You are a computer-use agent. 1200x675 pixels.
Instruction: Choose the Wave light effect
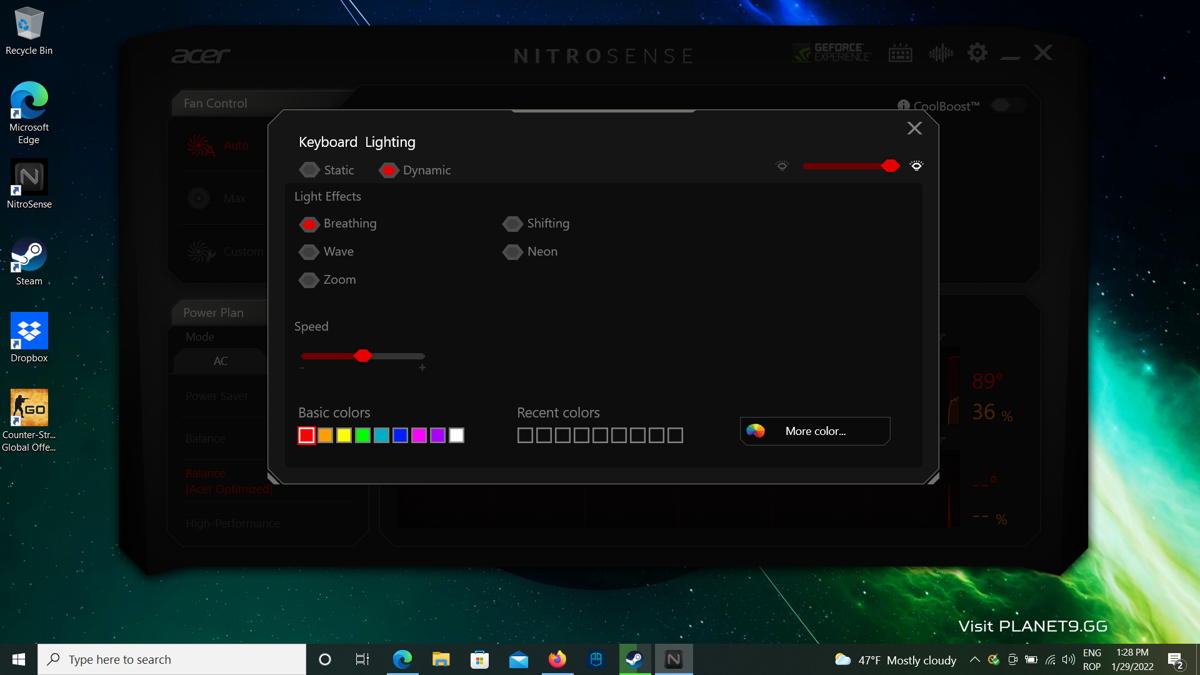click(x=327, y=252)
